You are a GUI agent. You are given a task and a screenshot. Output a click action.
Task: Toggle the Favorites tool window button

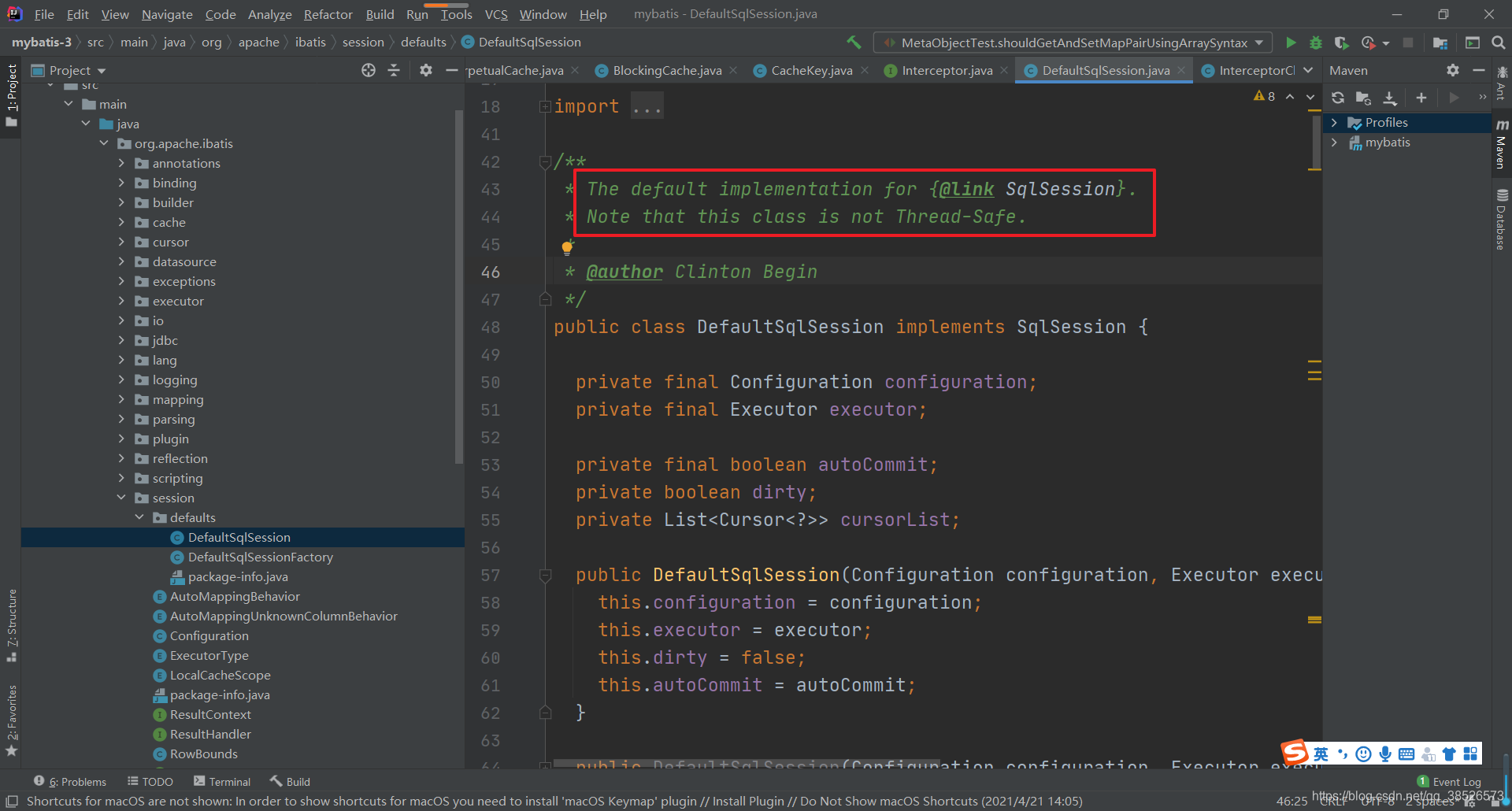pyautogui.click(x=11, y=720)
